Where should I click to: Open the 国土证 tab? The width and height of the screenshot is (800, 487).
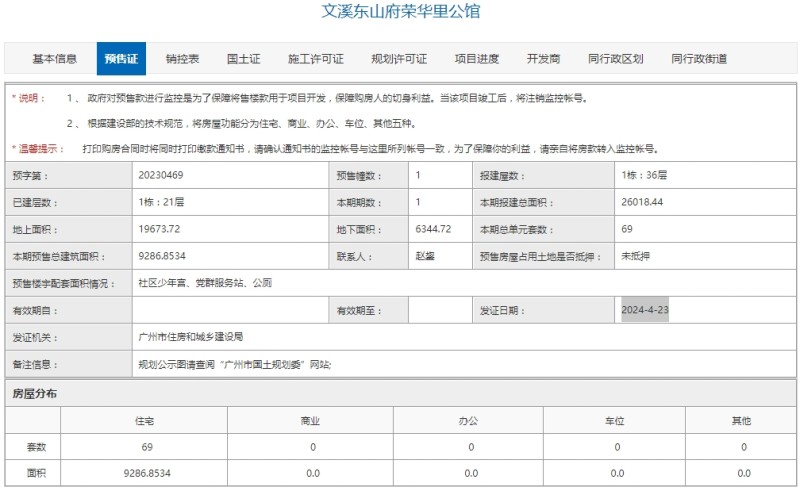coord(243,59)
